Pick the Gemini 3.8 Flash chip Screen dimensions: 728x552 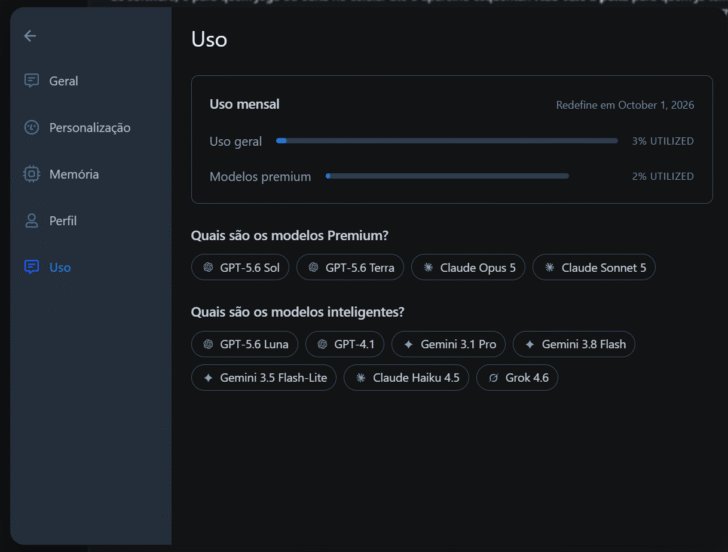coord(574,344)
